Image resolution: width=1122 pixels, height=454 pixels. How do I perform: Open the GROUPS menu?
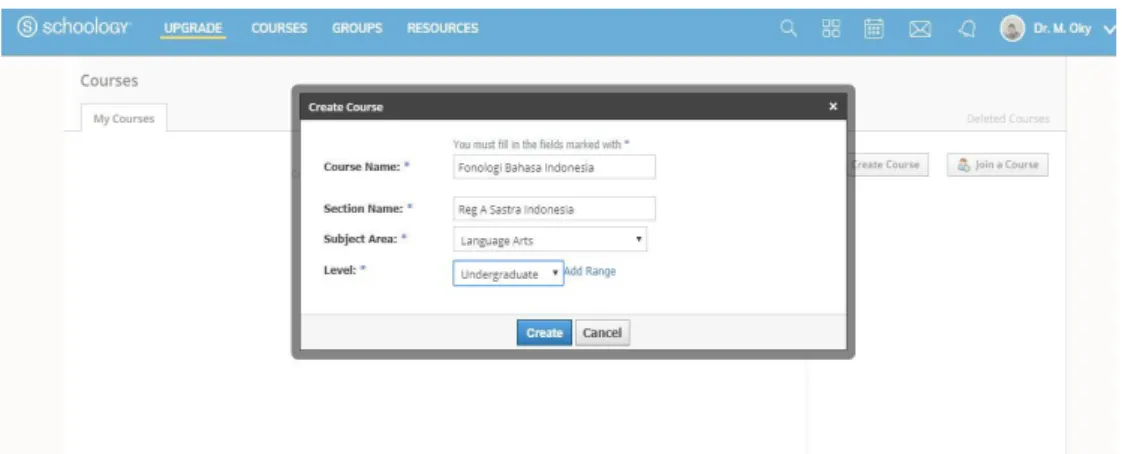[357, 29]
